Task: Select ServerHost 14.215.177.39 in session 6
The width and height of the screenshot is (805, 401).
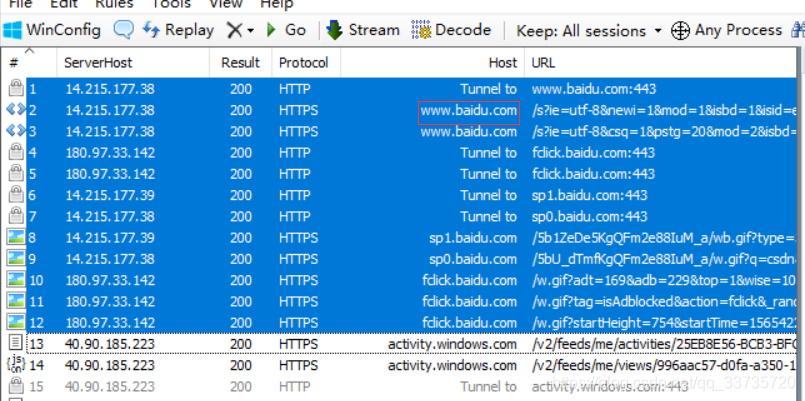Action: tap(110, 196)
